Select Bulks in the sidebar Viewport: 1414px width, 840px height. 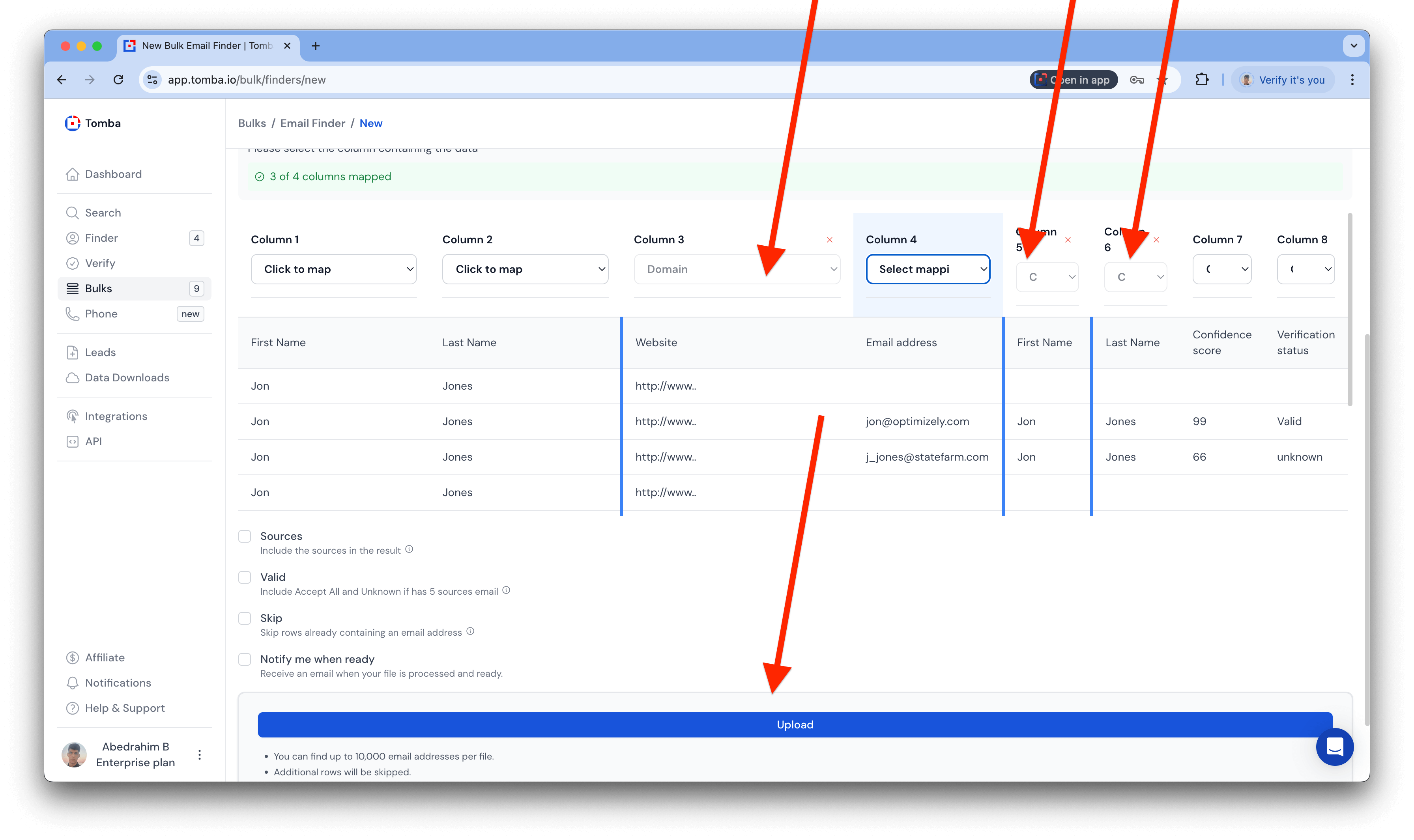tap(135, 289)
